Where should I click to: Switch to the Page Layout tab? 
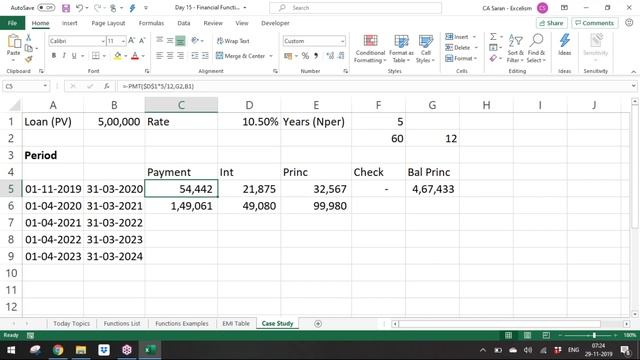(x=108, y=23)
